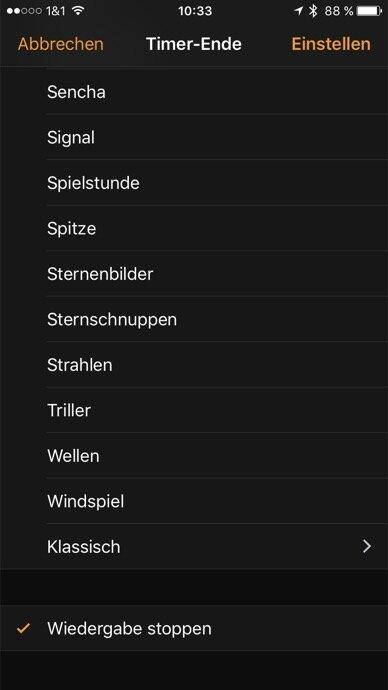Image resolution: width=388 pixels, height=690 pixels.
Task: Select Wiedergabe stoppen option
Action: [x=194, y=628]
